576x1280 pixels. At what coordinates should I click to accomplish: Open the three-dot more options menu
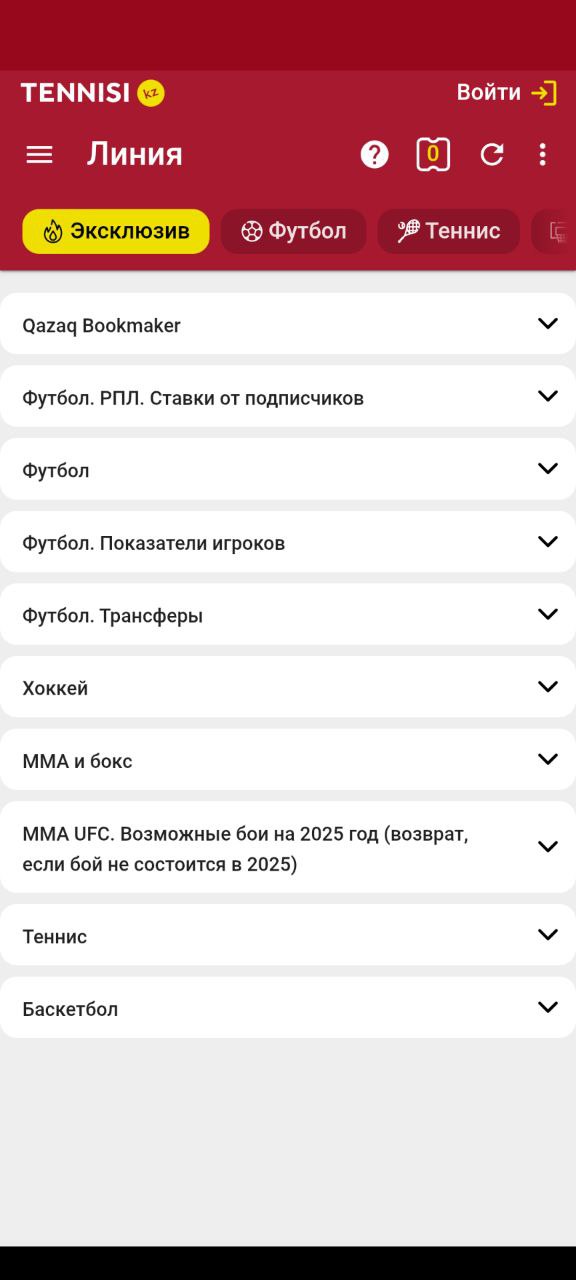(x=542, y=154)
